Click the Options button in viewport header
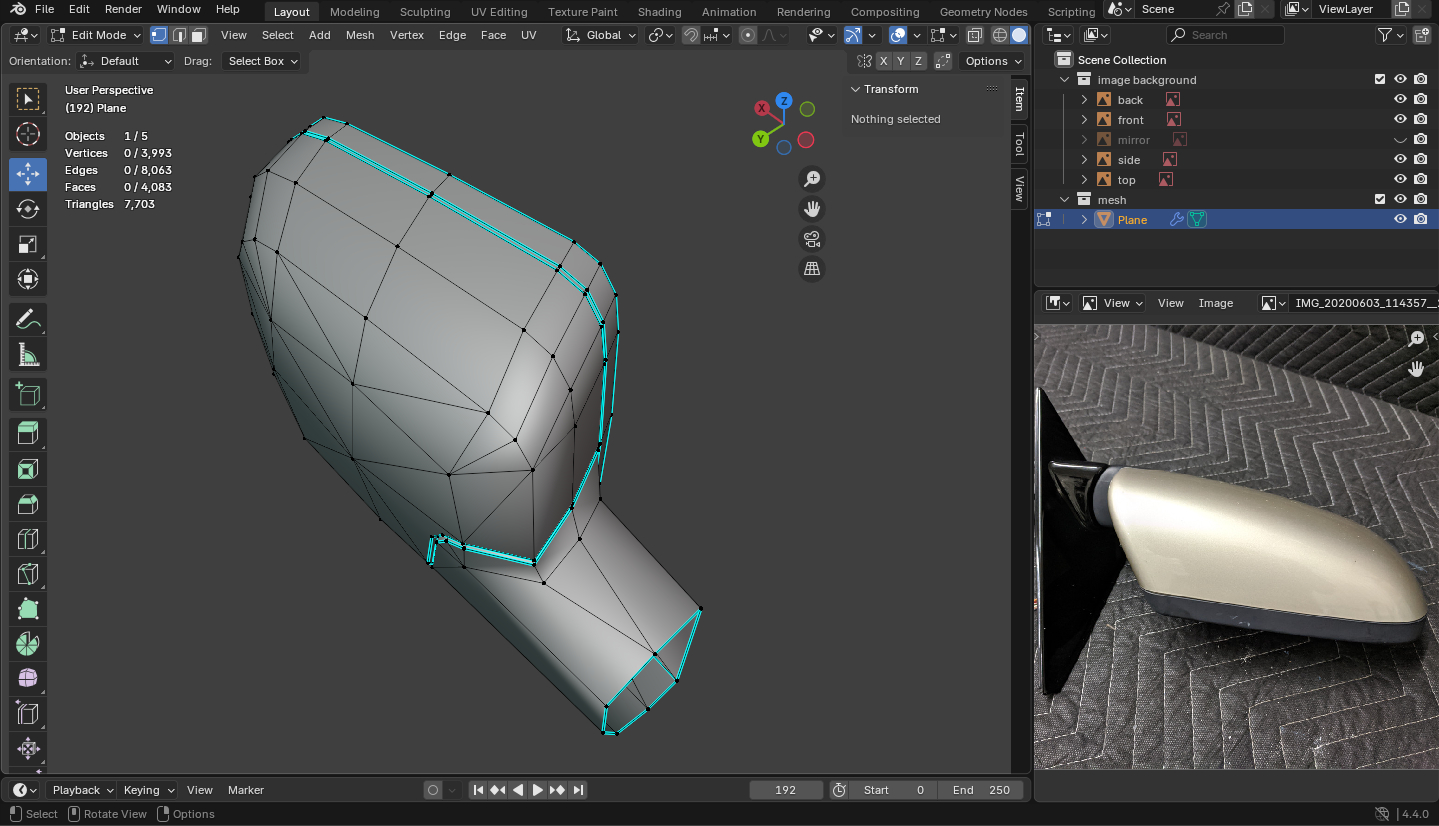 pos(992,61)
